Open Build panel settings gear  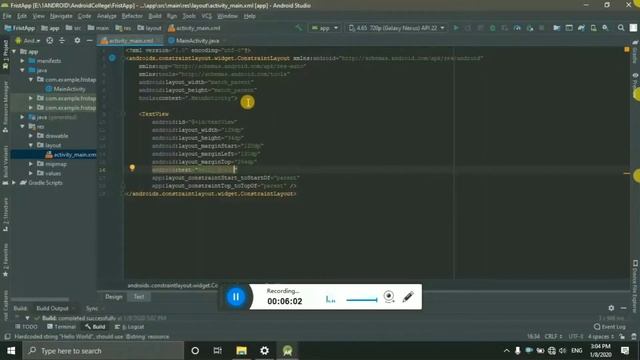pyautogui.click(x=611, y=308)
